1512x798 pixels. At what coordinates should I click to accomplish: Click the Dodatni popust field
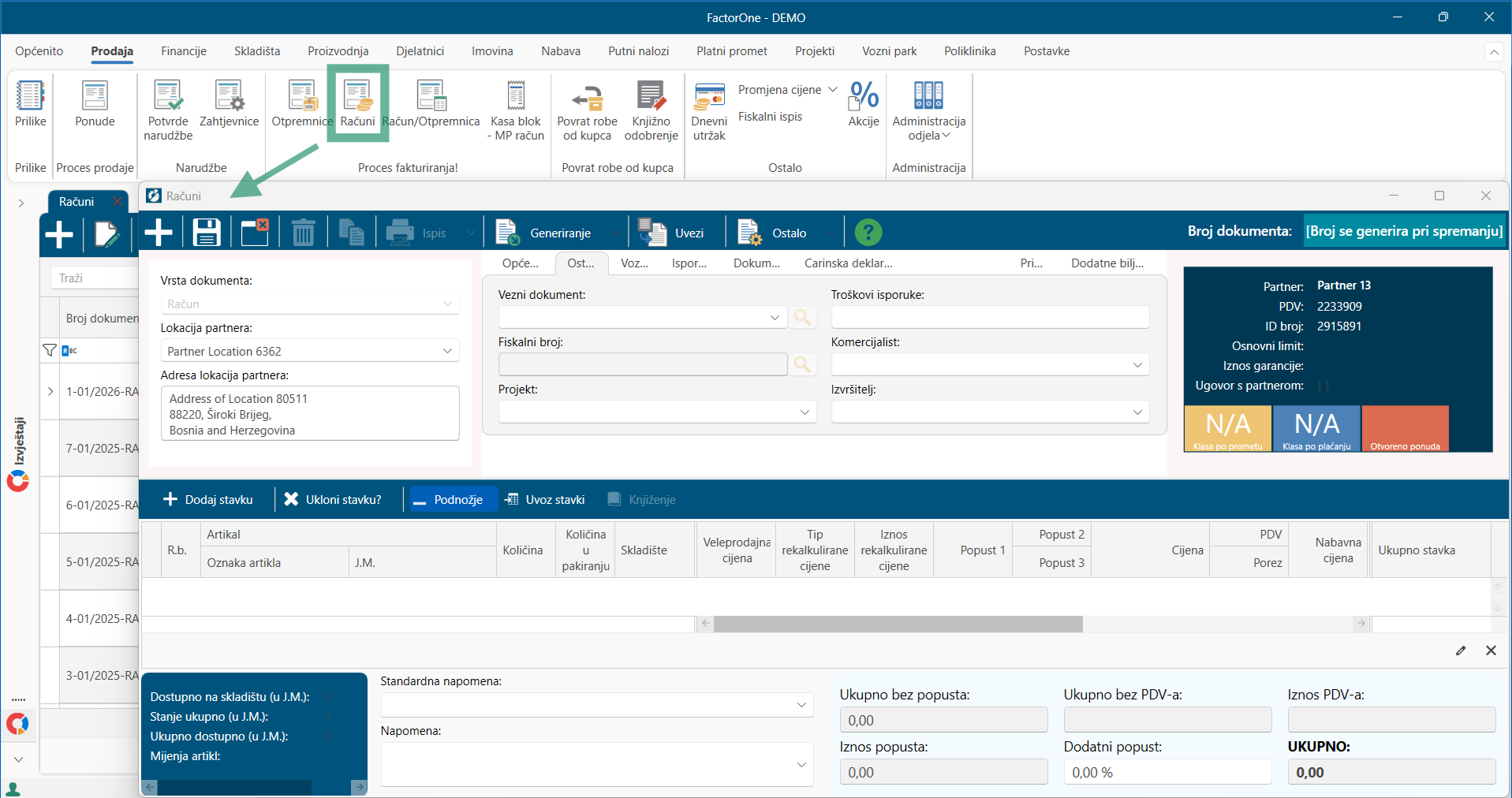click(1167, 772)
